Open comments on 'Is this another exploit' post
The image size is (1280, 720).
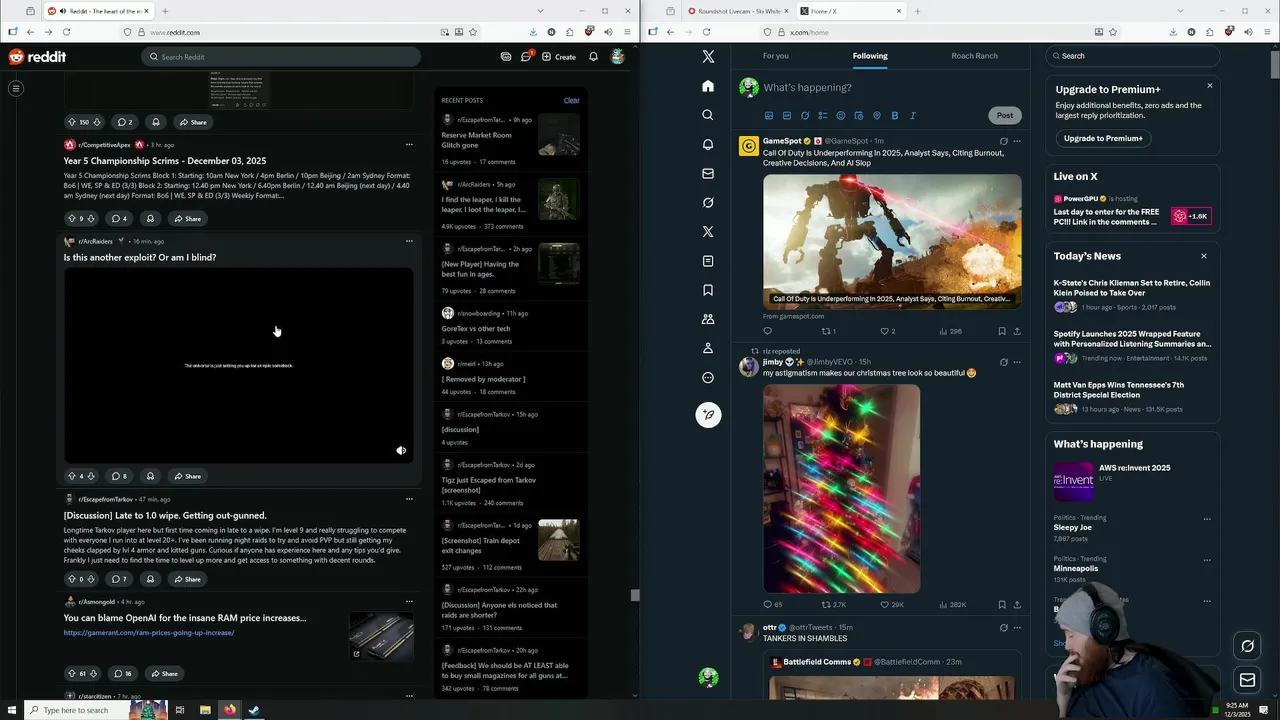[119, 476]
